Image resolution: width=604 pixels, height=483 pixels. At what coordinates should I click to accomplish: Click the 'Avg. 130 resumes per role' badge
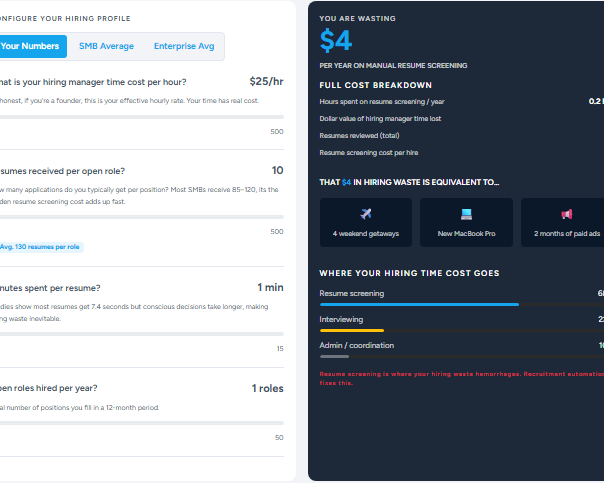pyautogui.click(x=40, y=247)
